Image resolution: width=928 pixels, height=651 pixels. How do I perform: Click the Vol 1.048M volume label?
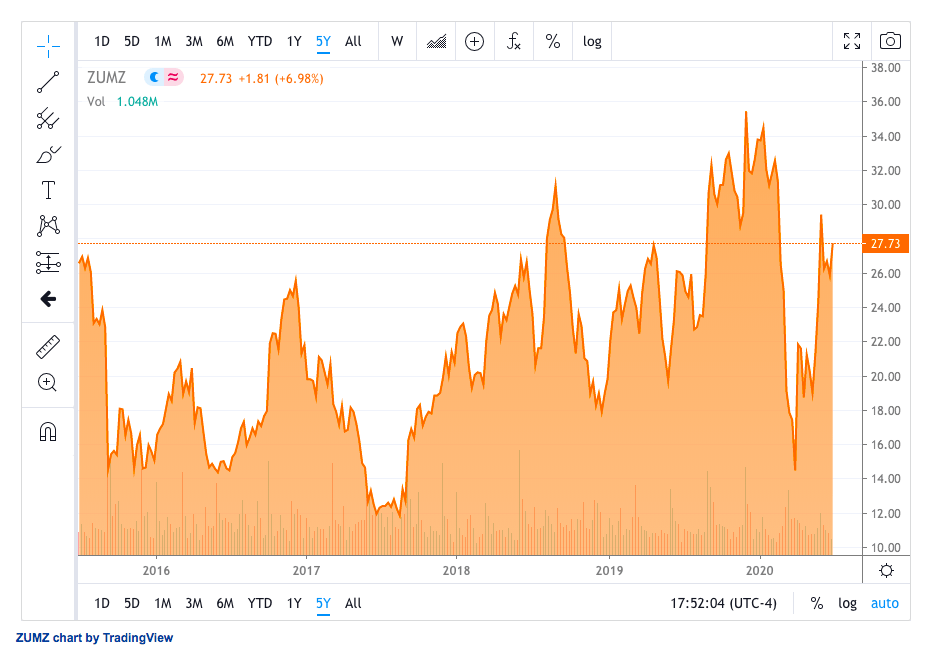[x=123, y=101]
